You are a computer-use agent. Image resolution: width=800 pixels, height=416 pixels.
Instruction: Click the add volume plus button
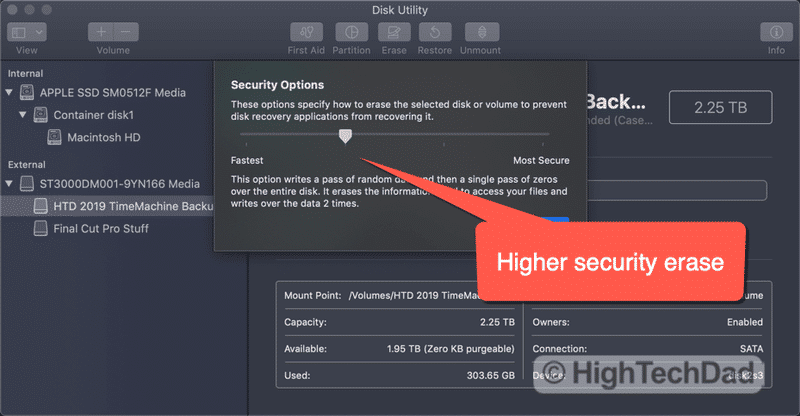(x=102, y=31)
